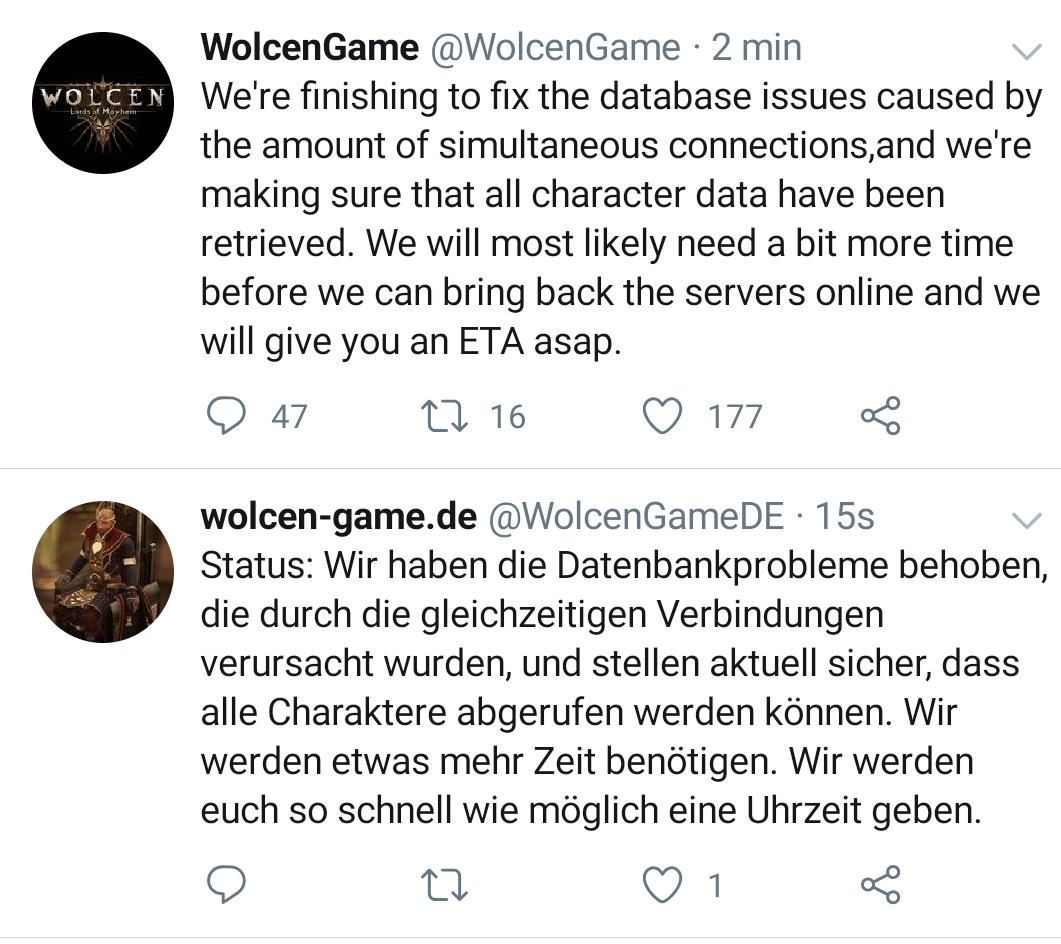Viewport: 1061px width, 944px height.
Task: Share the WolcenGame tweet
Action: point(880,415)
